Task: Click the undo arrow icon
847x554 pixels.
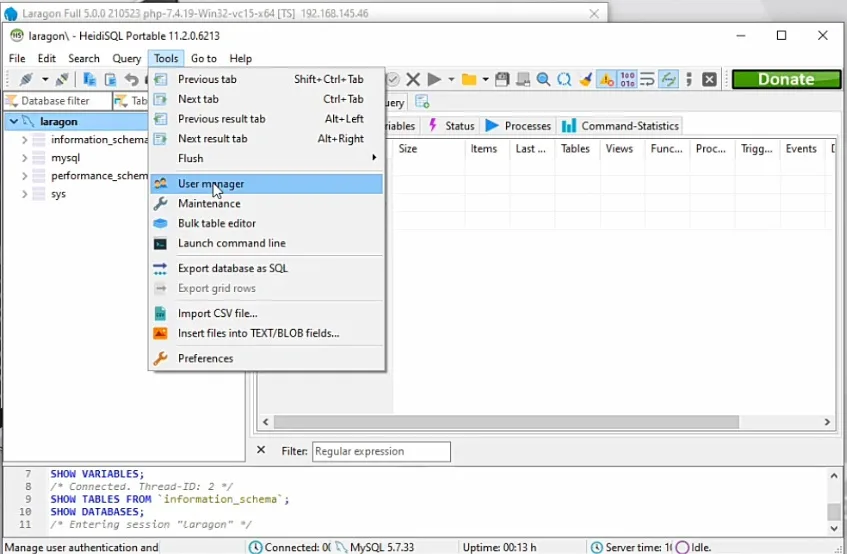Action: [131, 79]
